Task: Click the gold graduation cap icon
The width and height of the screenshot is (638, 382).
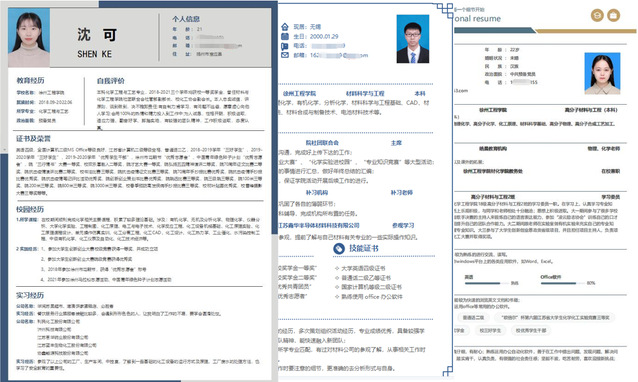Action: [597, 15]
